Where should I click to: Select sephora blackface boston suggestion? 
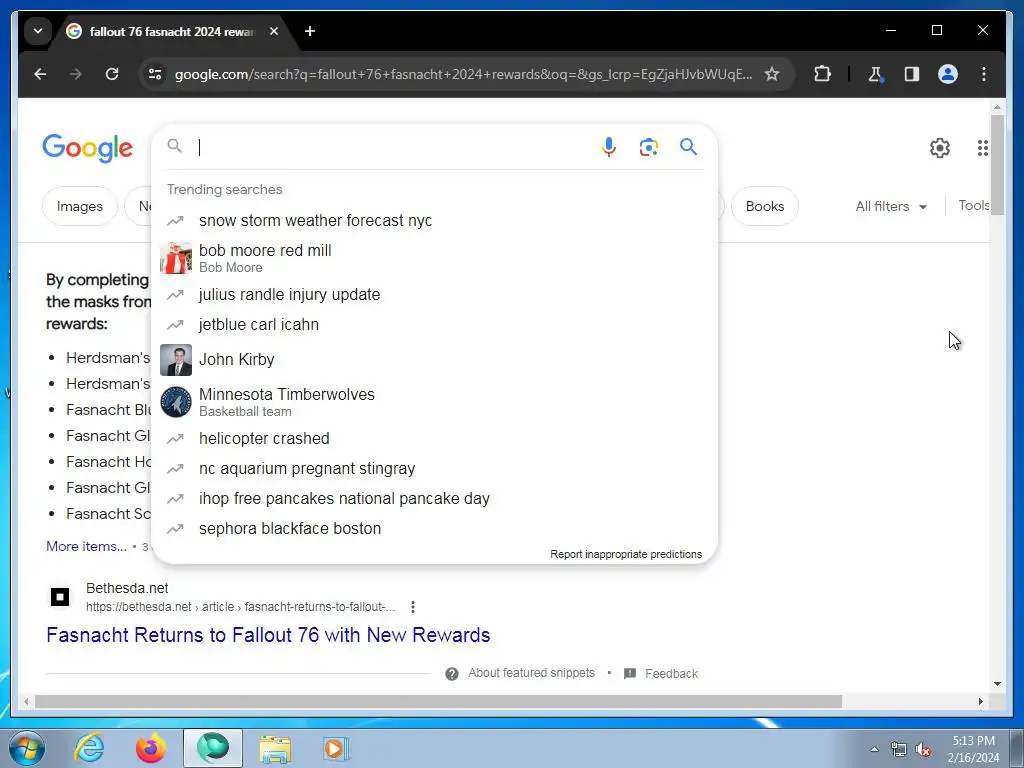coord(434,529)
